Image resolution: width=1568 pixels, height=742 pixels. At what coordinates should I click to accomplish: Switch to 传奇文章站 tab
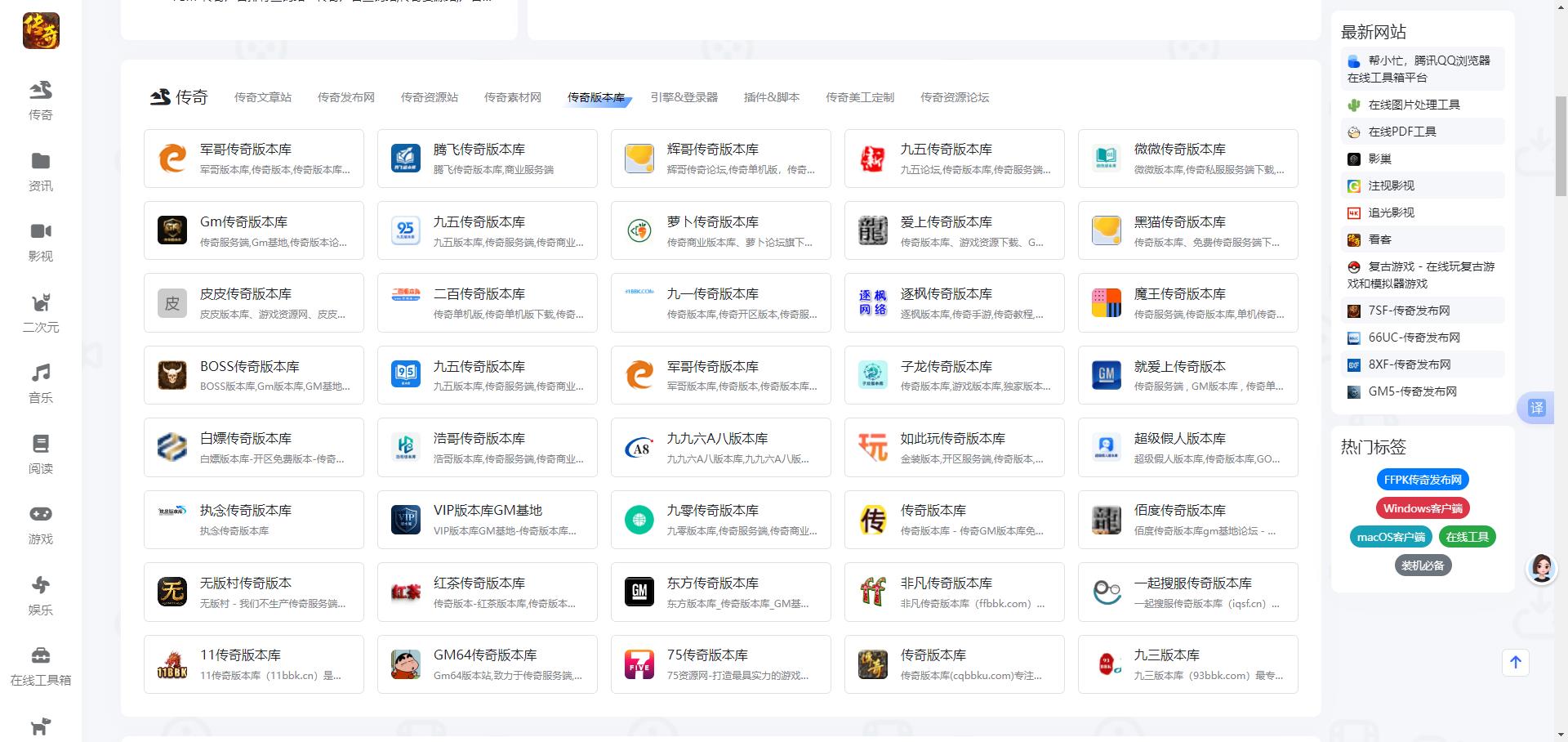(x=263, y=97)
